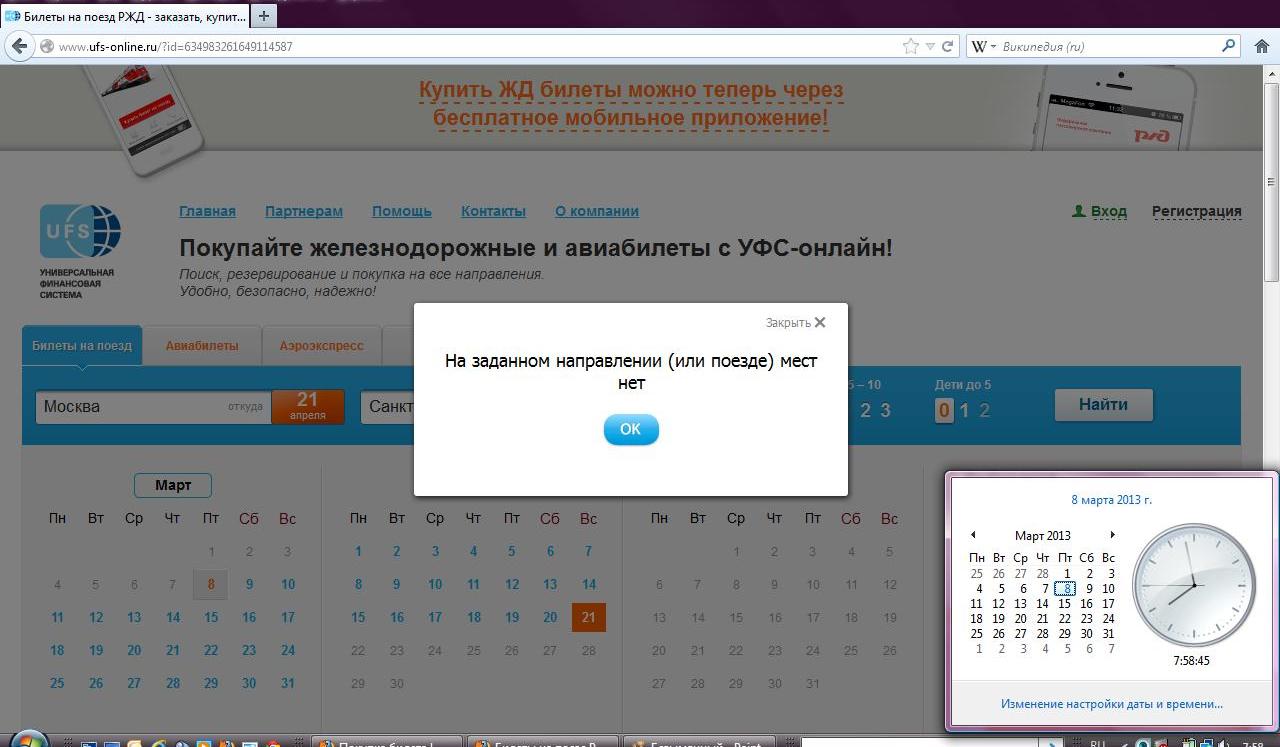
Task: Go to previous month in clock calendar
Action: click(973, 535)
